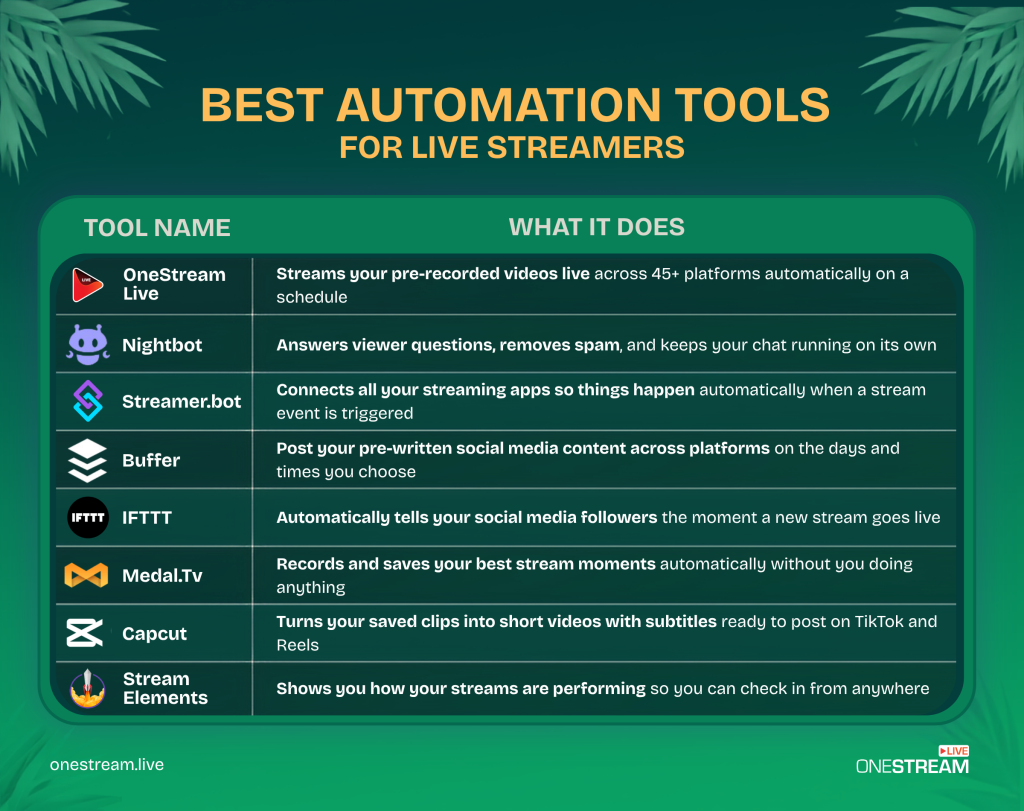Screen dimensions: 1024x811
Task: Click the white Capcut logo
Action: pos(85,633)
